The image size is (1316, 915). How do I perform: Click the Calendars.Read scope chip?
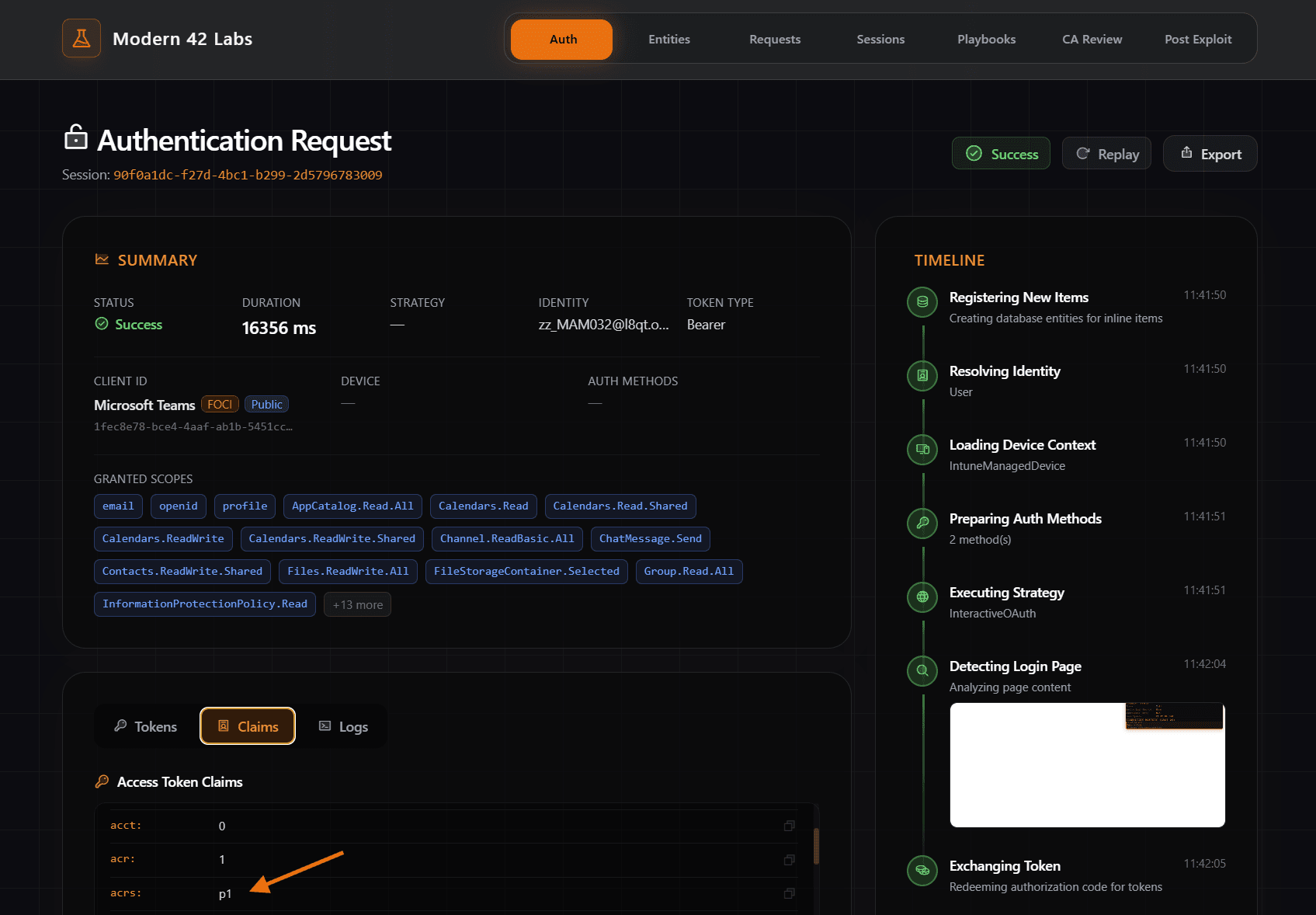coord(483,506)
